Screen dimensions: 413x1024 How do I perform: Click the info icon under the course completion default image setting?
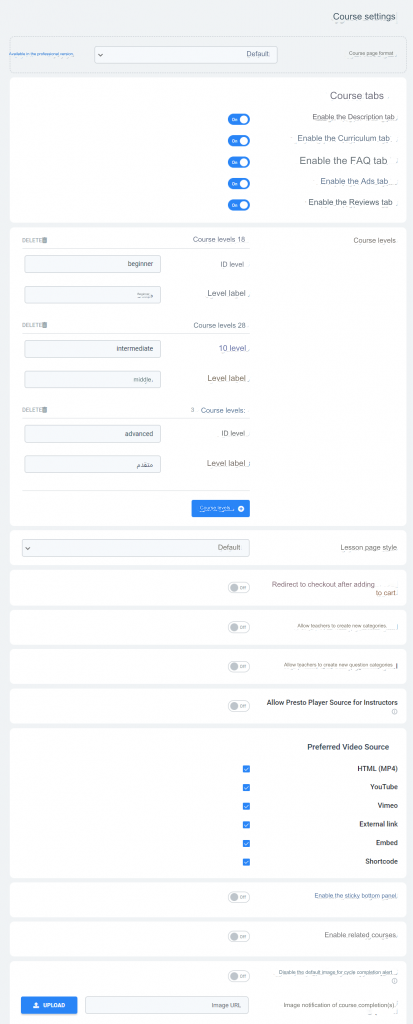tap(395, 981)
